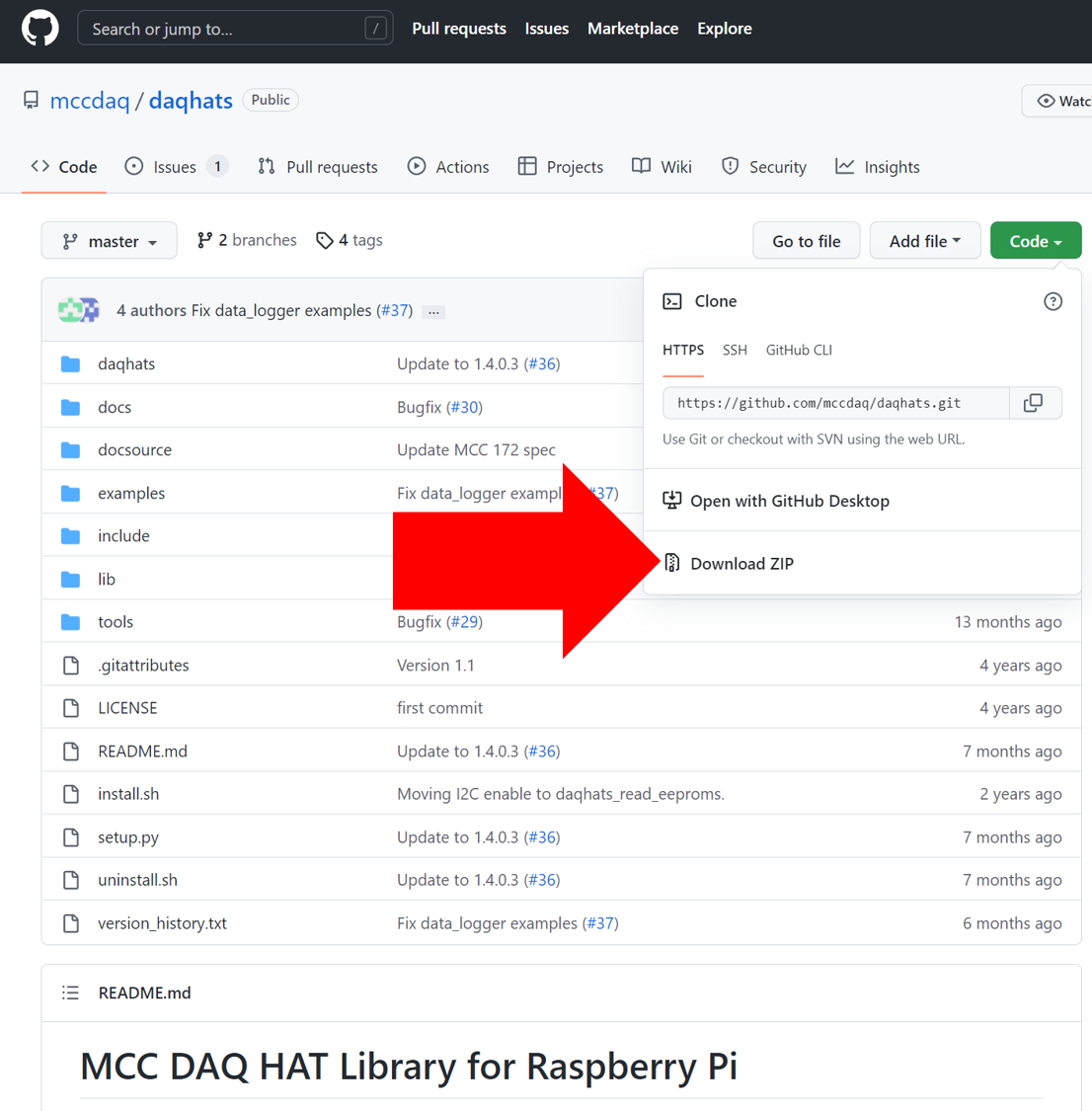
Task: Open the Add file dropdown
Action: click(924, 241)
